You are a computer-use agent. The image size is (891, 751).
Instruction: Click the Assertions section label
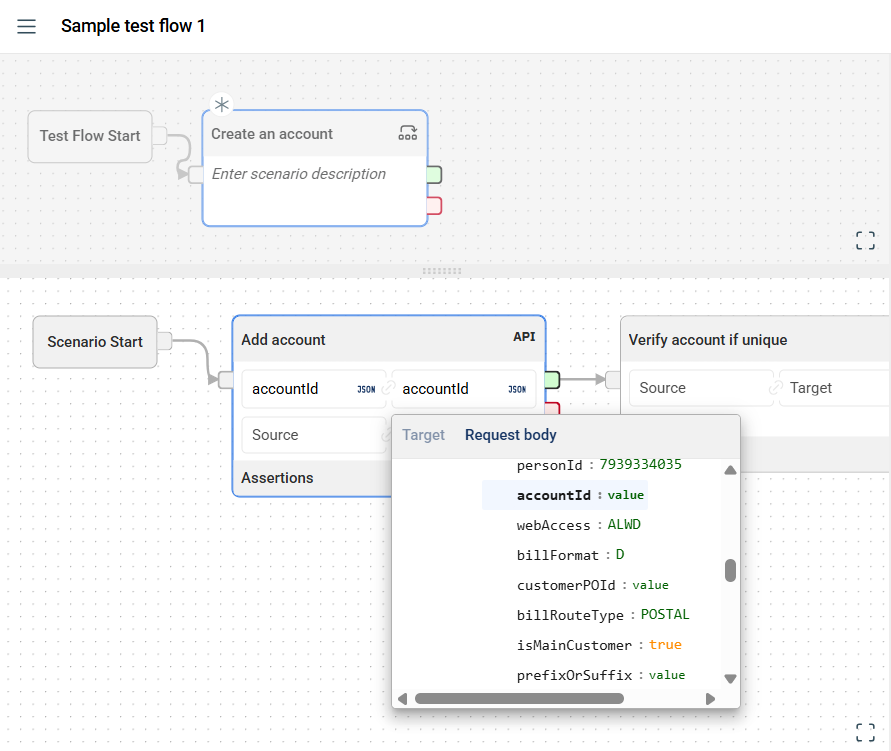tap(277, 478)
